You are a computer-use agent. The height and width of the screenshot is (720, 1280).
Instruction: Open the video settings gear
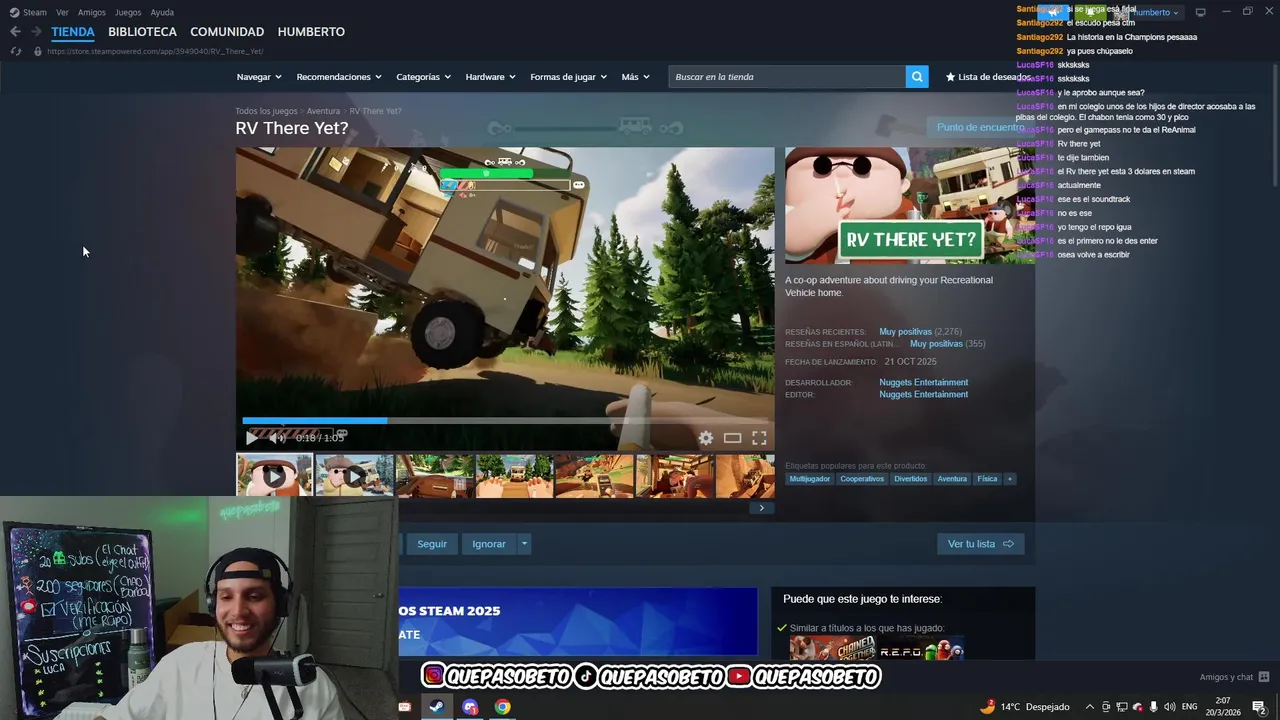coord(706,438)
